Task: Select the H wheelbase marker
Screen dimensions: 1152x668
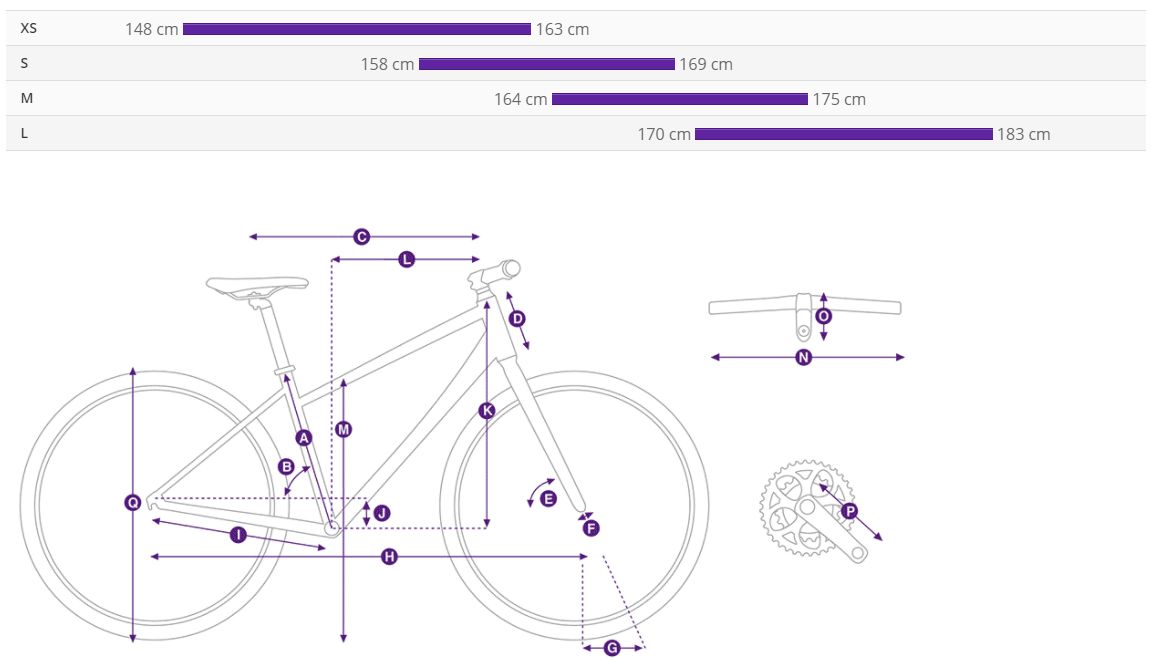Action: click(389, 556)
